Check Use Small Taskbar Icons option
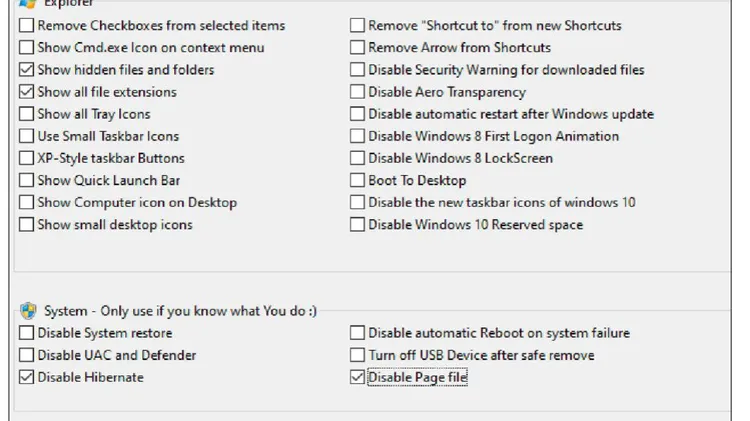 pos(26,136)
